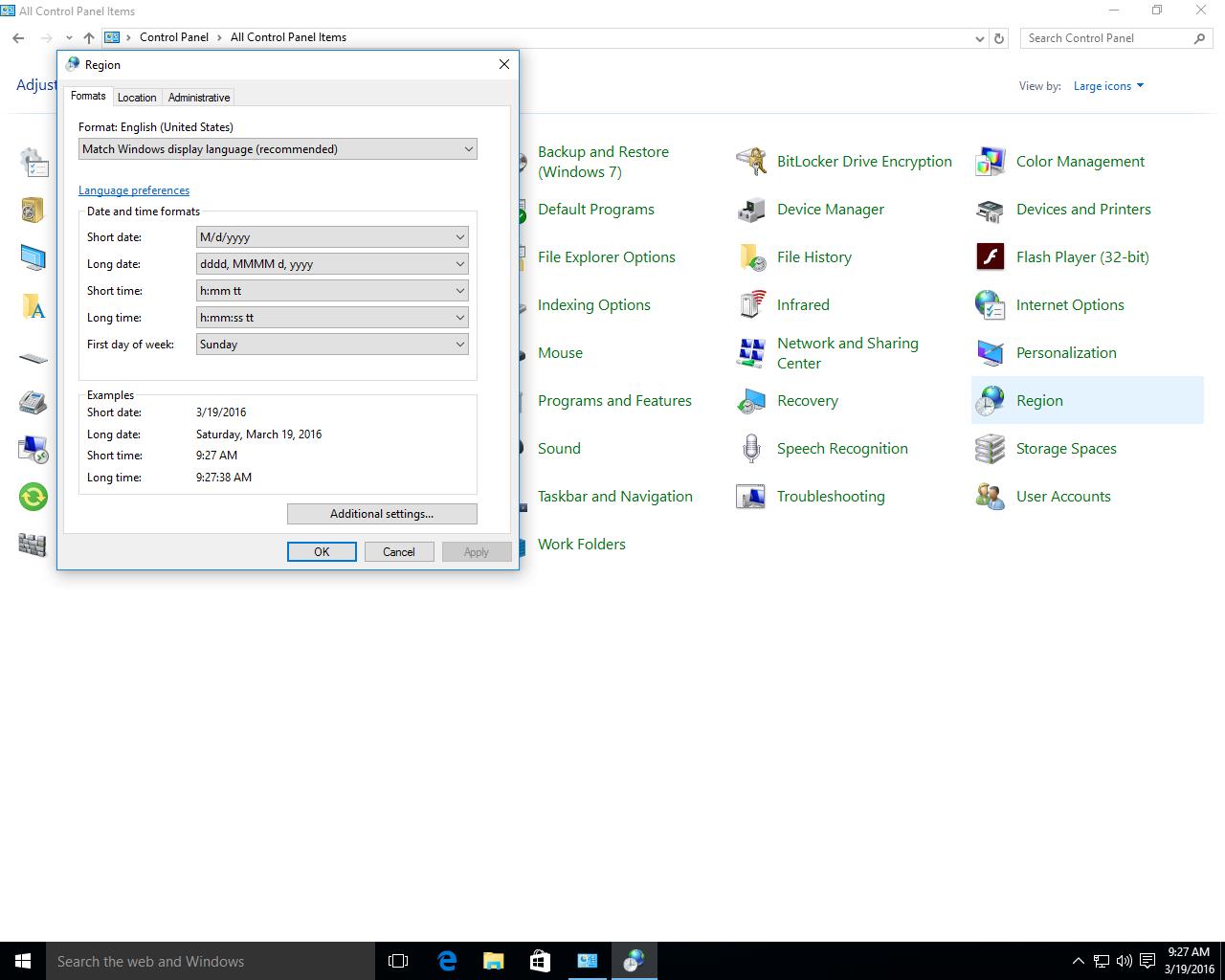Open User Accounts icon
Image resolution: width=1225 pixels, height=980 pixels.
click(x=991, y=497)
